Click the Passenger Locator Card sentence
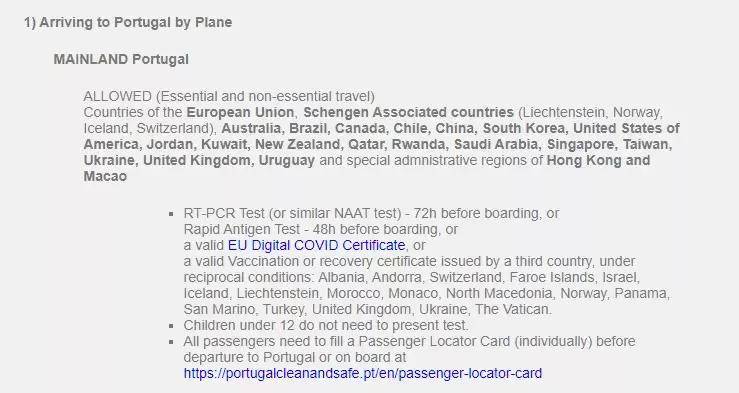 pyautogui.click(x=410, y=342)
